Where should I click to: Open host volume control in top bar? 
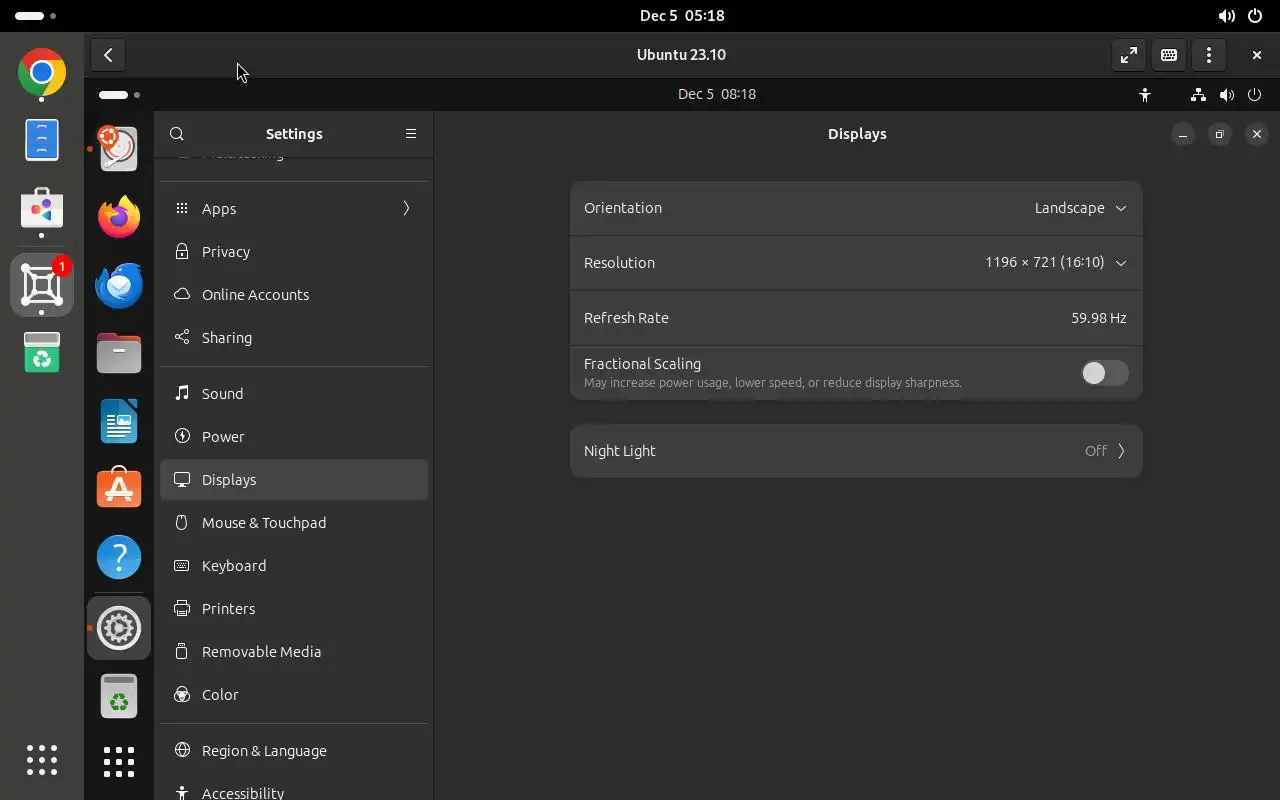1227,16
